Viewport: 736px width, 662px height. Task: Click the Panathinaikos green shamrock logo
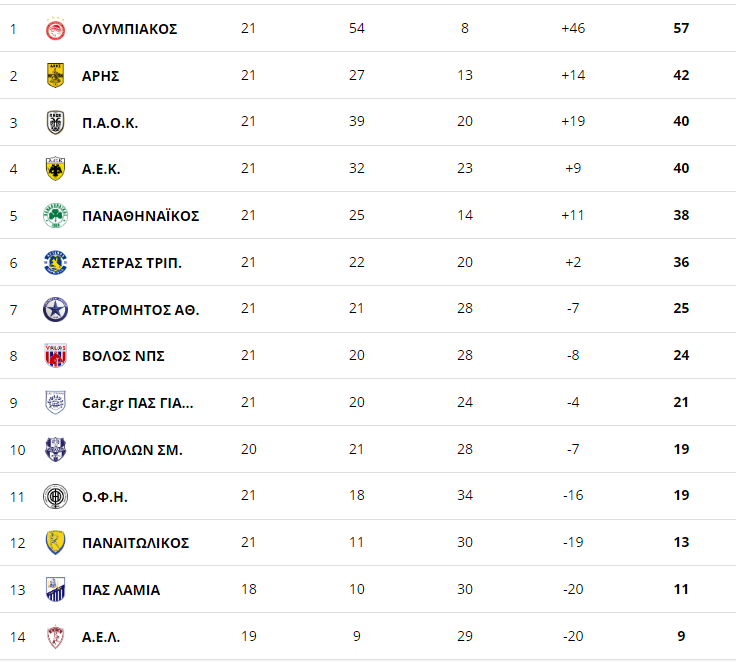[55, 216]
